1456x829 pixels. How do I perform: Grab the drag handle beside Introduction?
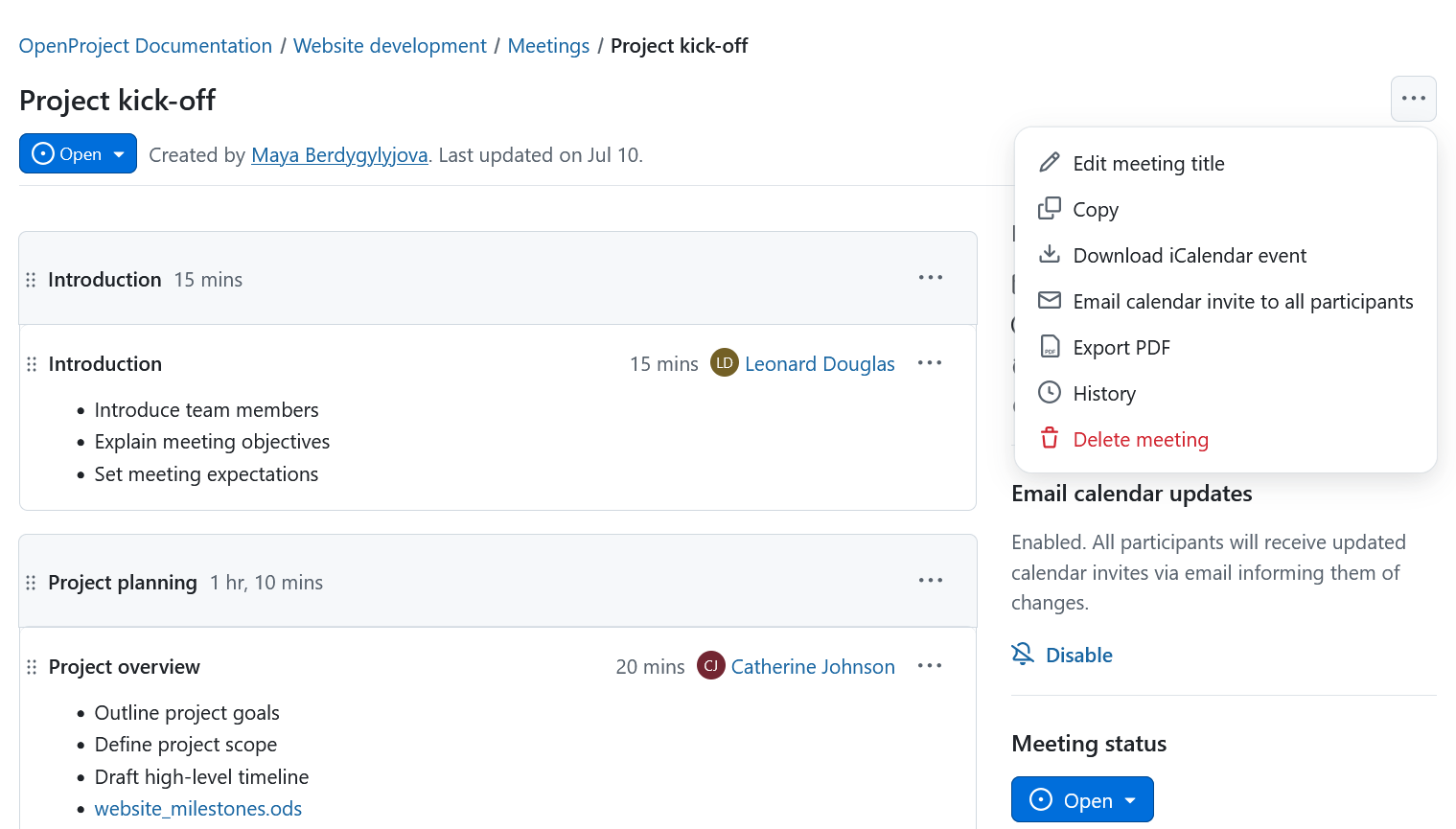click(31, 279)
